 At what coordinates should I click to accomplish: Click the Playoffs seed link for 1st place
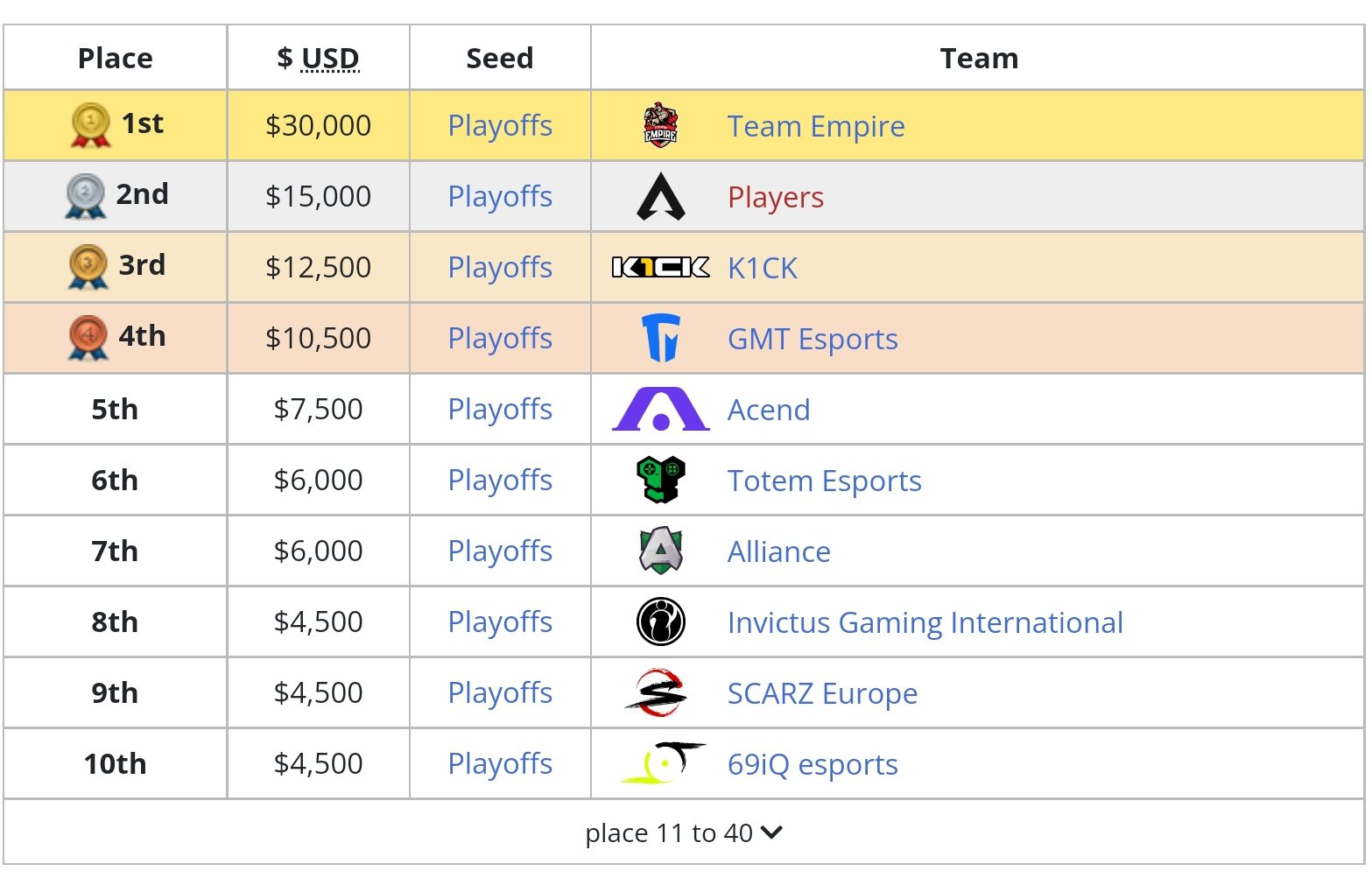pos(500,125)
